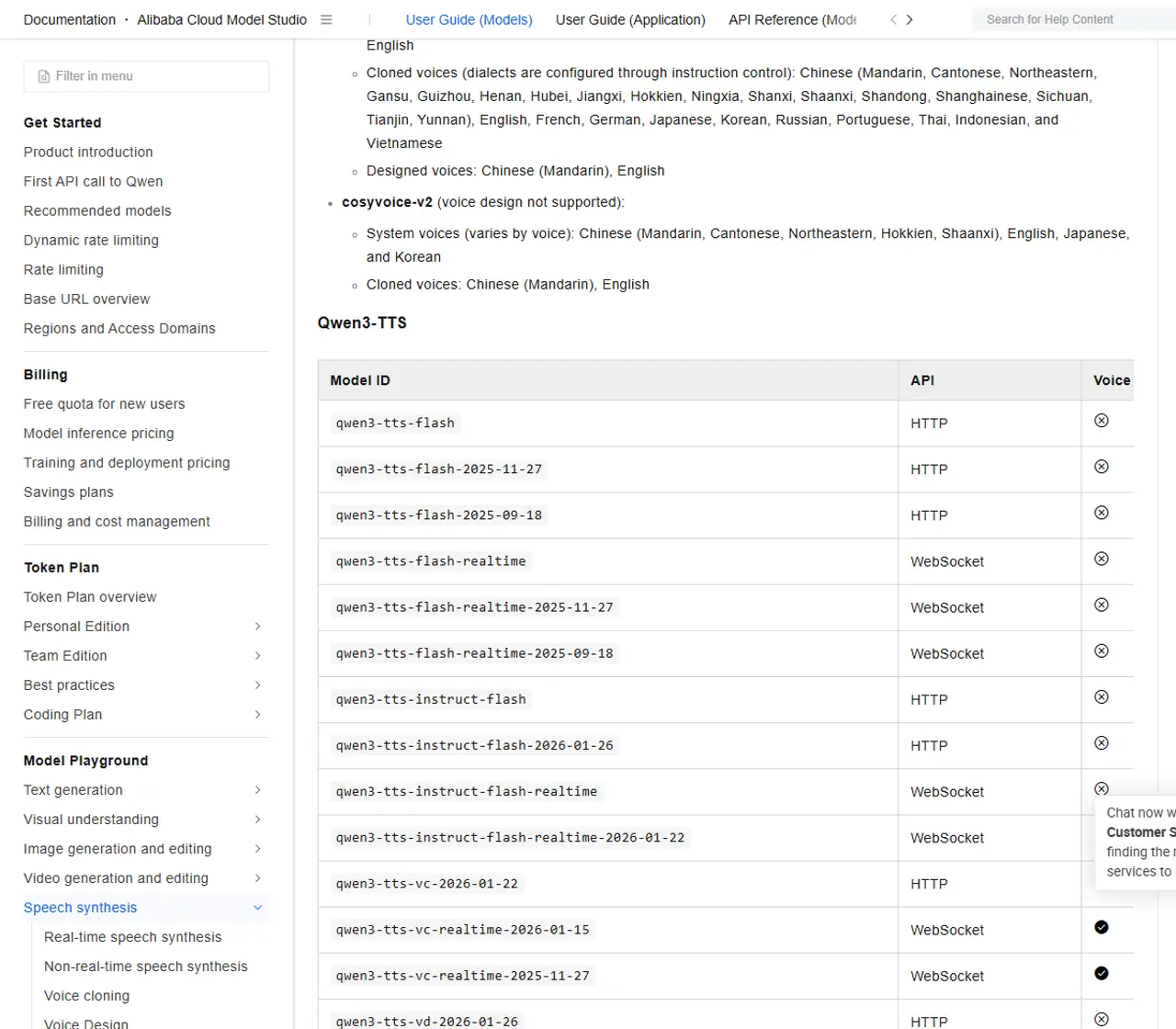Click the voice icon for qwen3-tts-instruct-flash-2026-01-26
This screenshot has height=1029, width=1176.
pos(1102,743)
